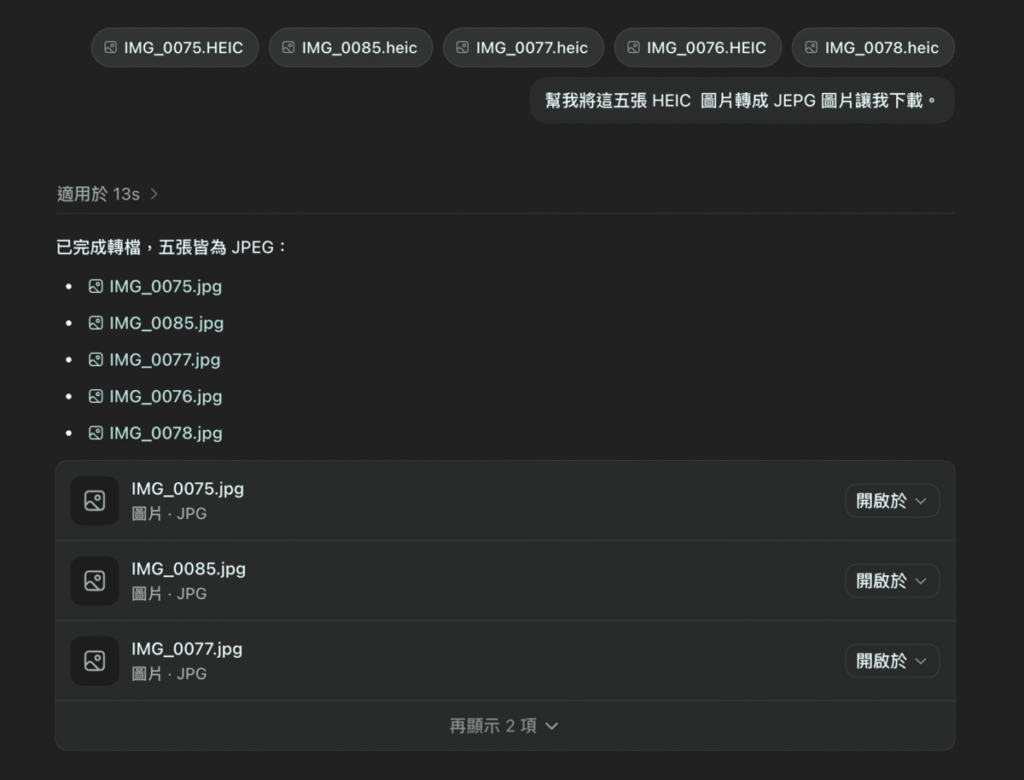The width and height of the screenshot is (1024, 780).
Task: Open the IMG_0075.HEIC attachment chip
Action: [175, 48]
